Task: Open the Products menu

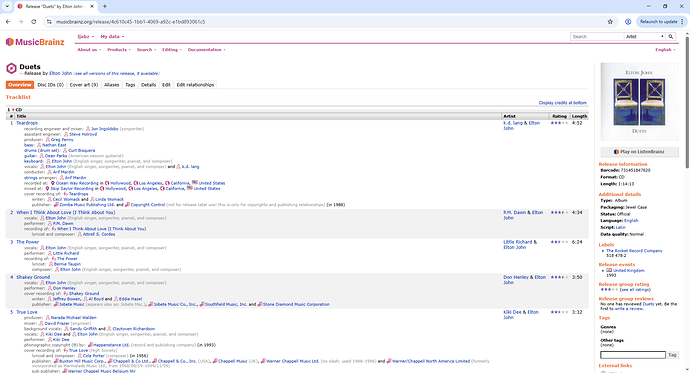Action: click(119, 50)
